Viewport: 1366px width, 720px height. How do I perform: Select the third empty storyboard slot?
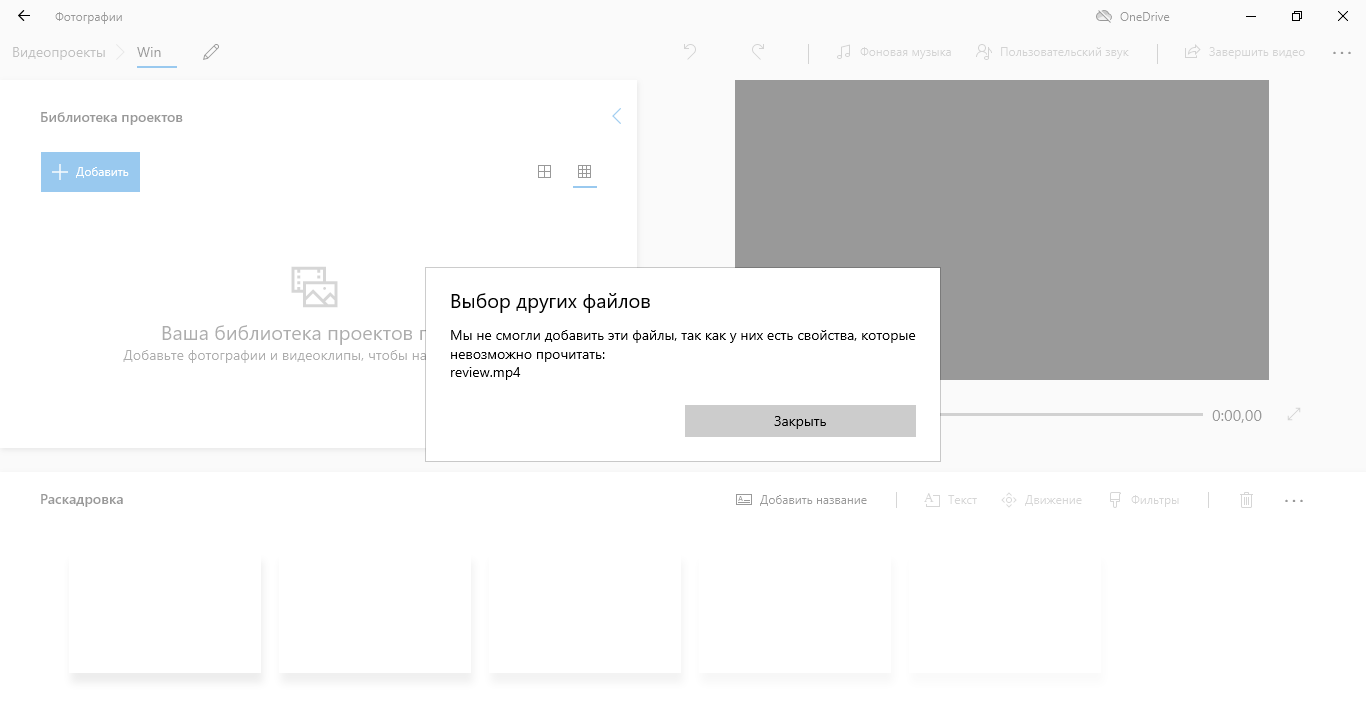[x=585, y=615]
